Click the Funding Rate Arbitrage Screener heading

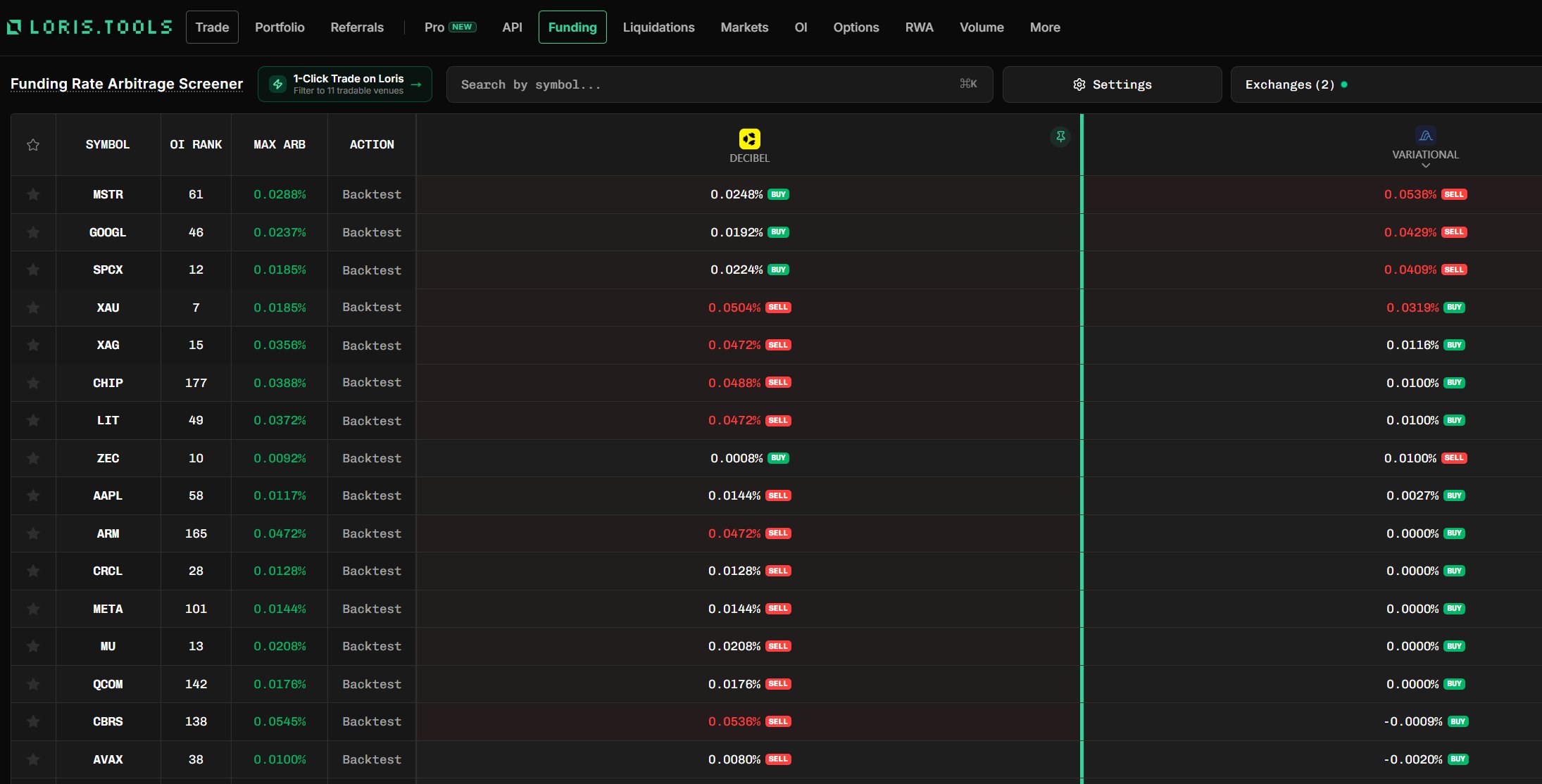pyautogui.click(x=127, y=84)
